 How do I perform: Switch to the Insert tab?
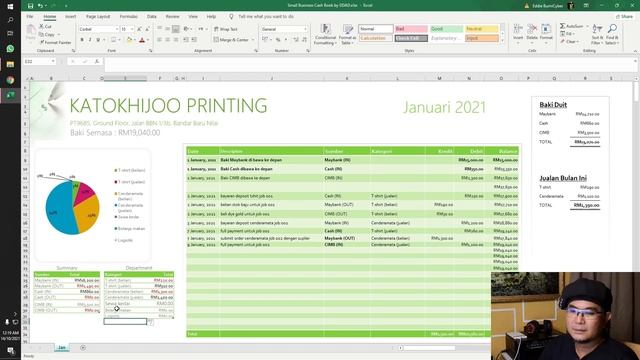(71, 17)
